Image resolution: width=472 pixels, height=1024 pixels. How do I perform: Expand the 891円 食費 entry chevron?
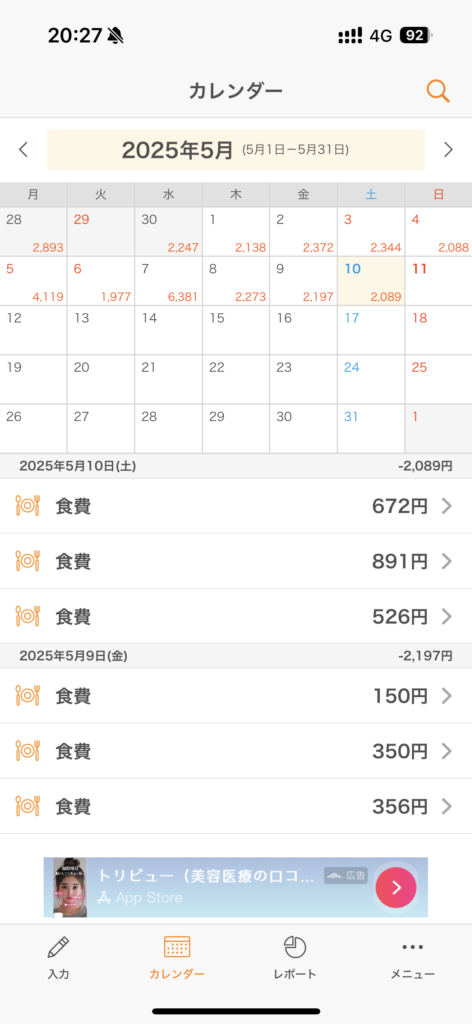[447, 561]
